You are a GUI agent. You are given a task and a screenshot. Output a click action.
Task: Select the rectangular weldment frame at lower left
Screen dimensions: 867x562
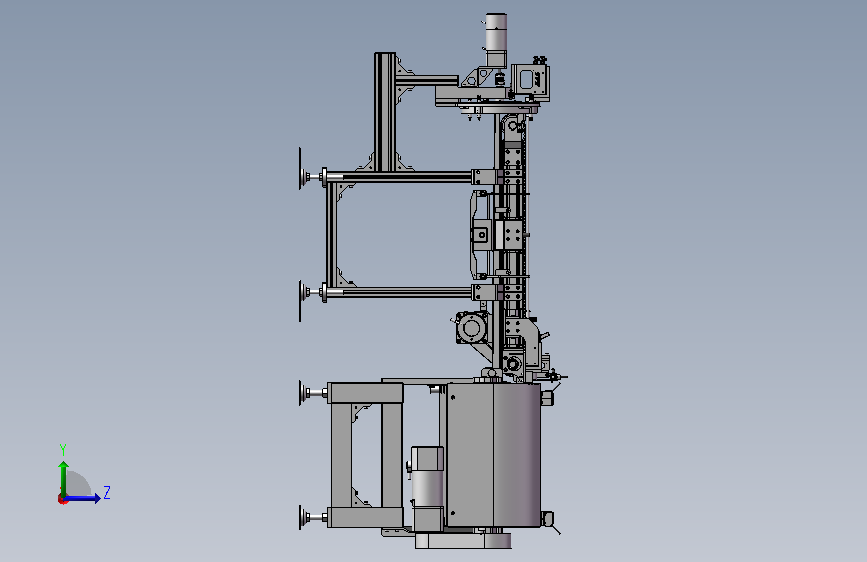click(365, 454)
